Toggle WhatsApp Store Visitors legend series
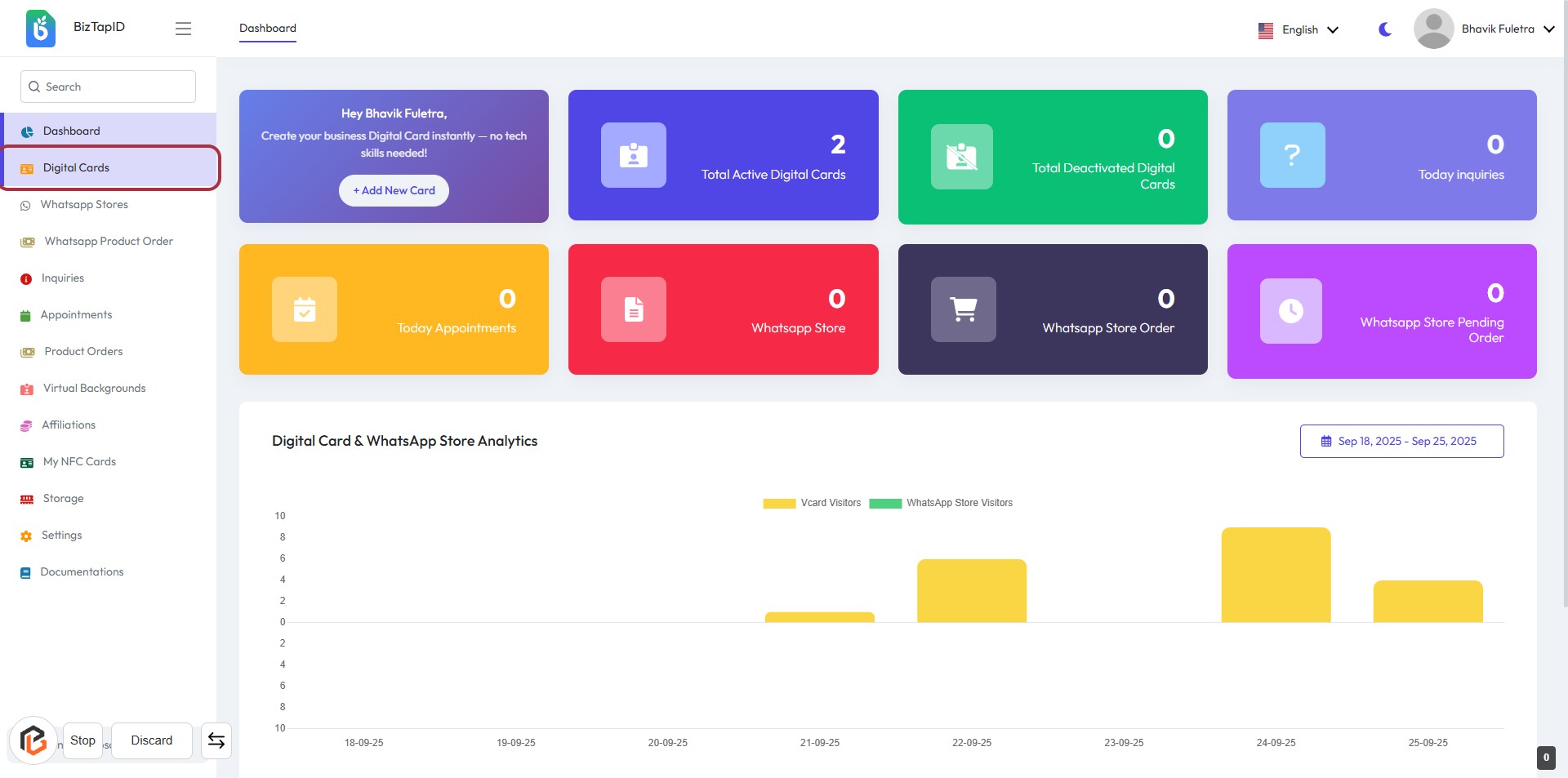1568x778 pixels. pos(942,503)
